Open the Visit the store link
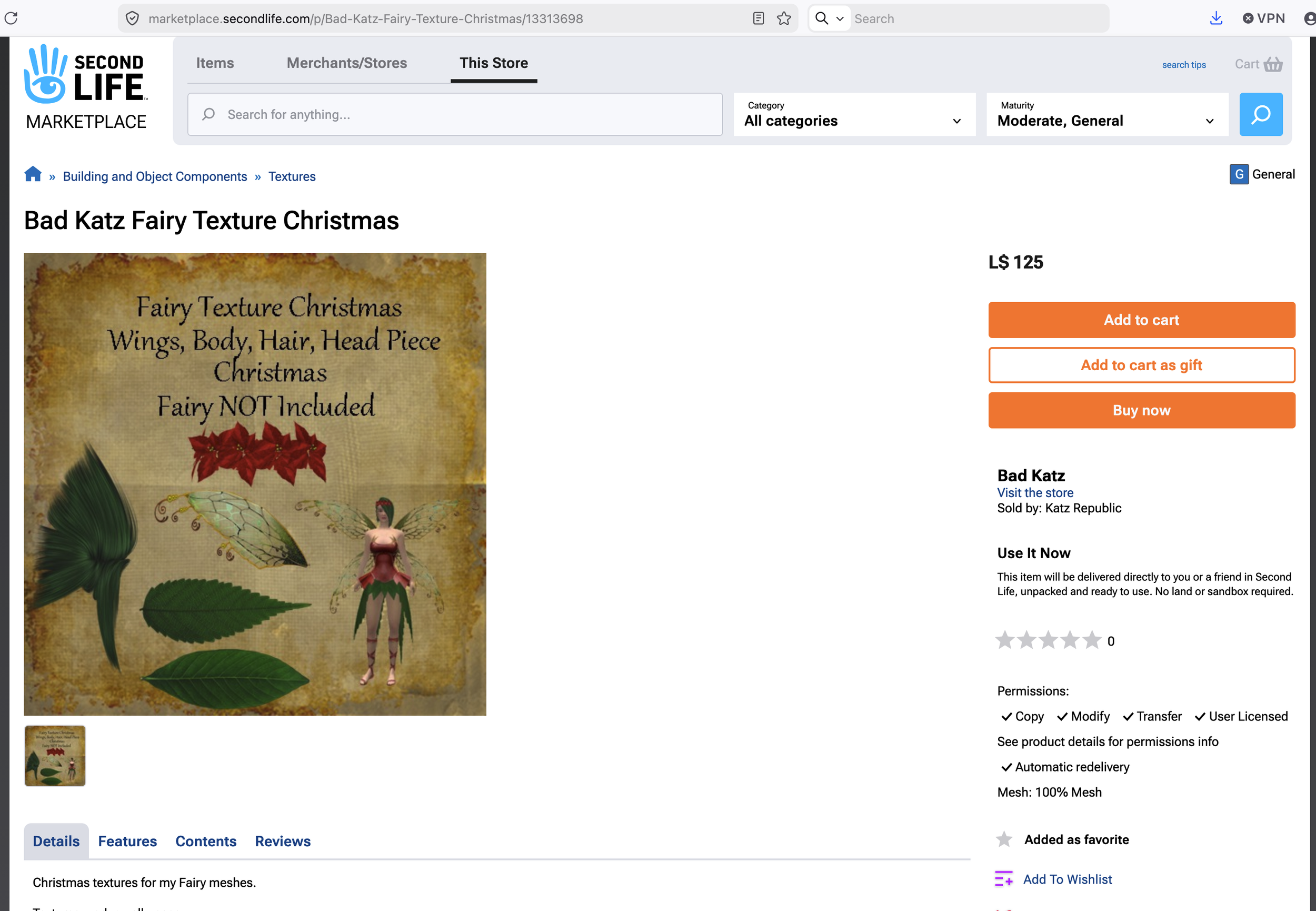 1035,492
